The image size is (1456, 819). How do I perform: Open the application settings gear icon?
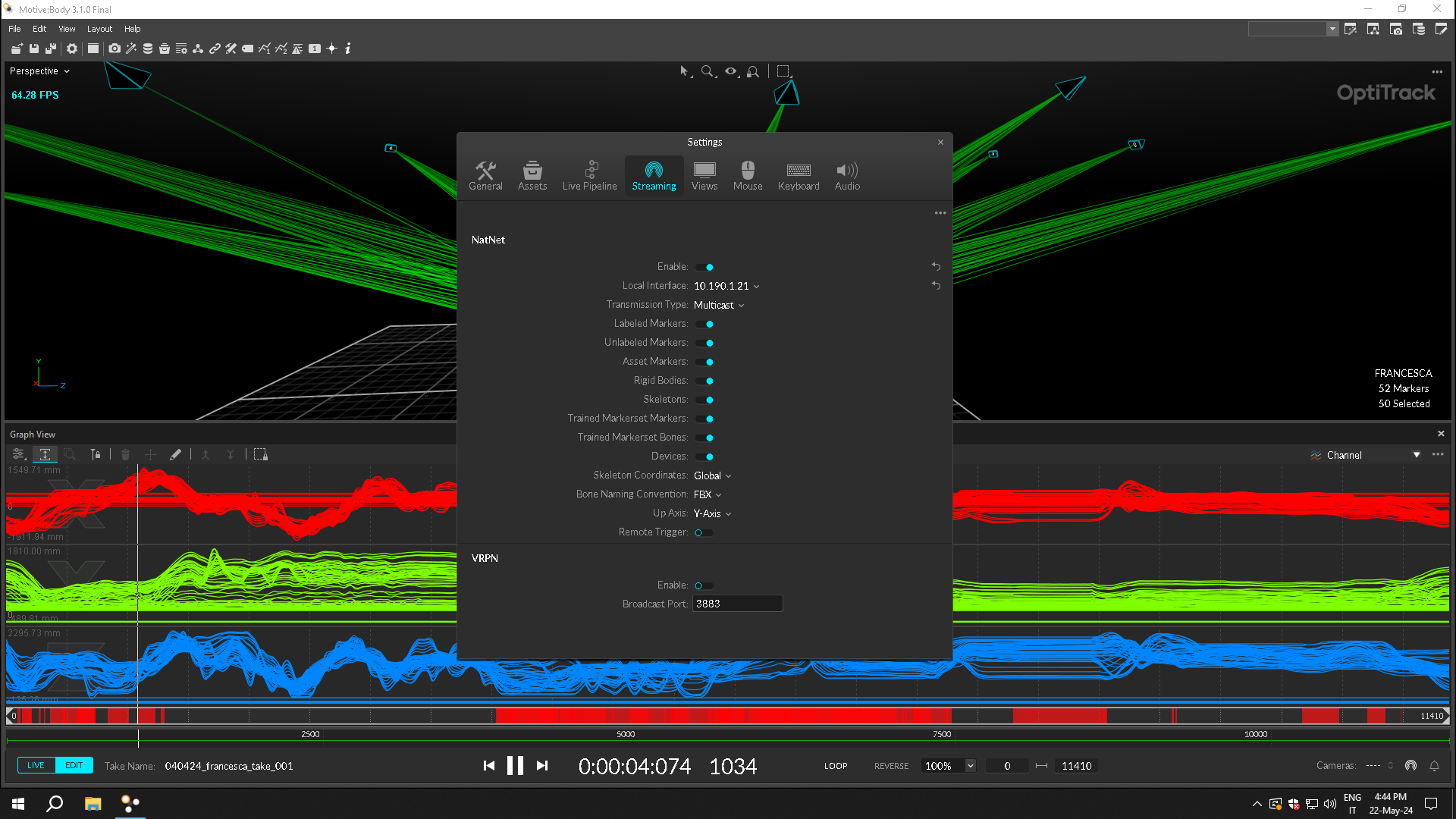72,49
